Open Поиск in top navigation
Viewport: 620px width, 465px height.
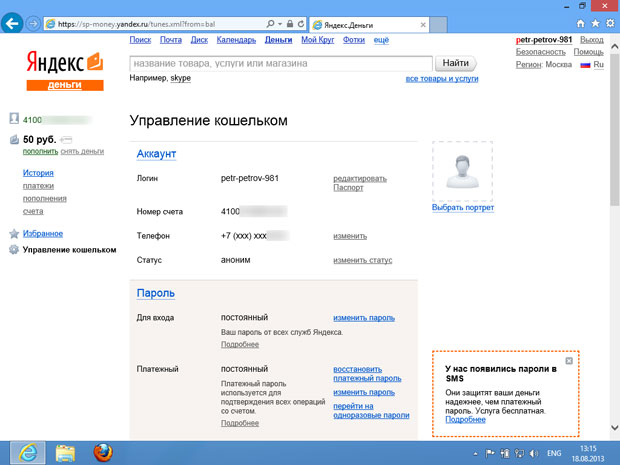(140, 40)
